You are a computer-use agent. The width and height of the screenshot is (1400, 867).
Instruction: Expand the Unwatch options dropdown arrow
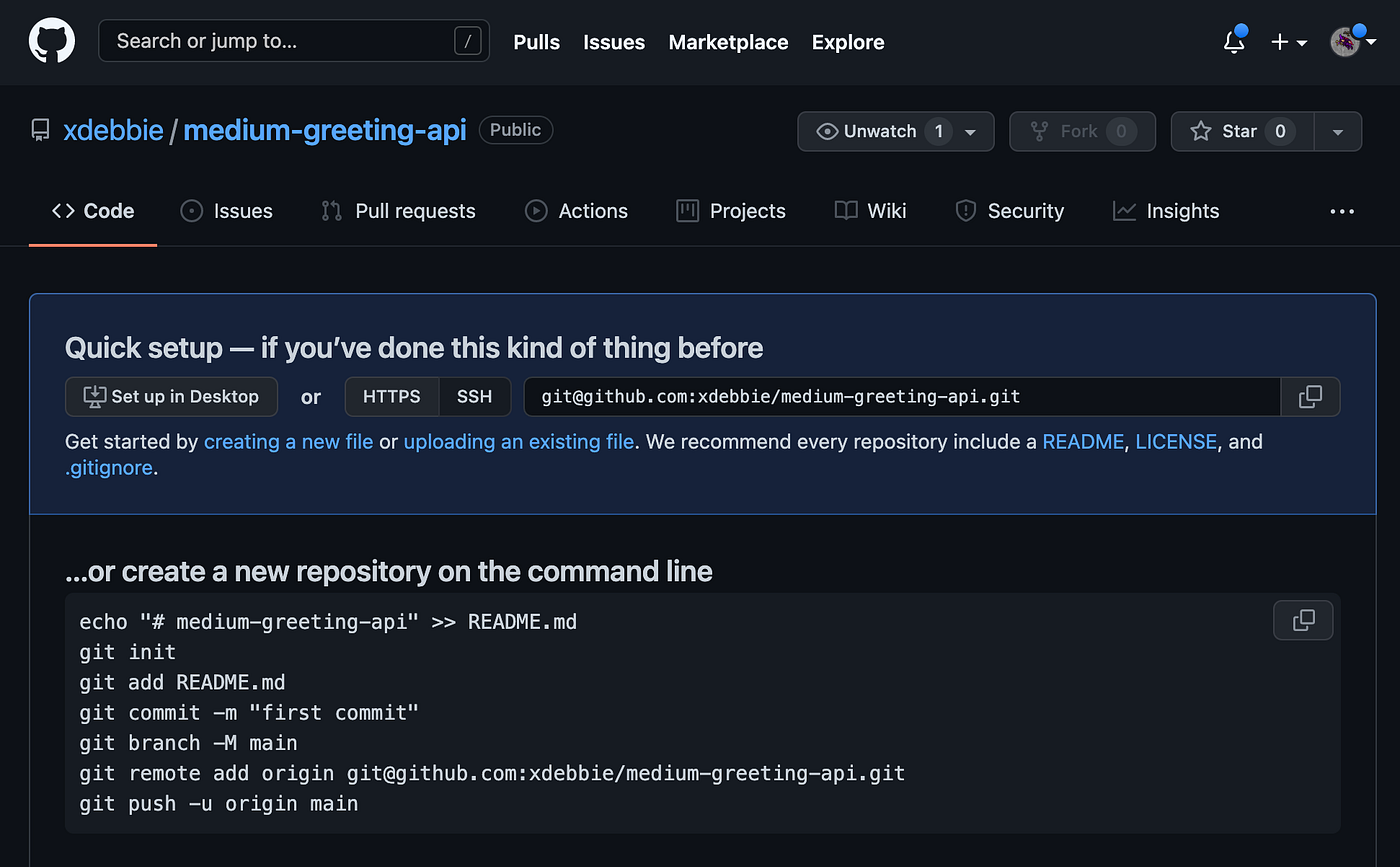[971, 131]
